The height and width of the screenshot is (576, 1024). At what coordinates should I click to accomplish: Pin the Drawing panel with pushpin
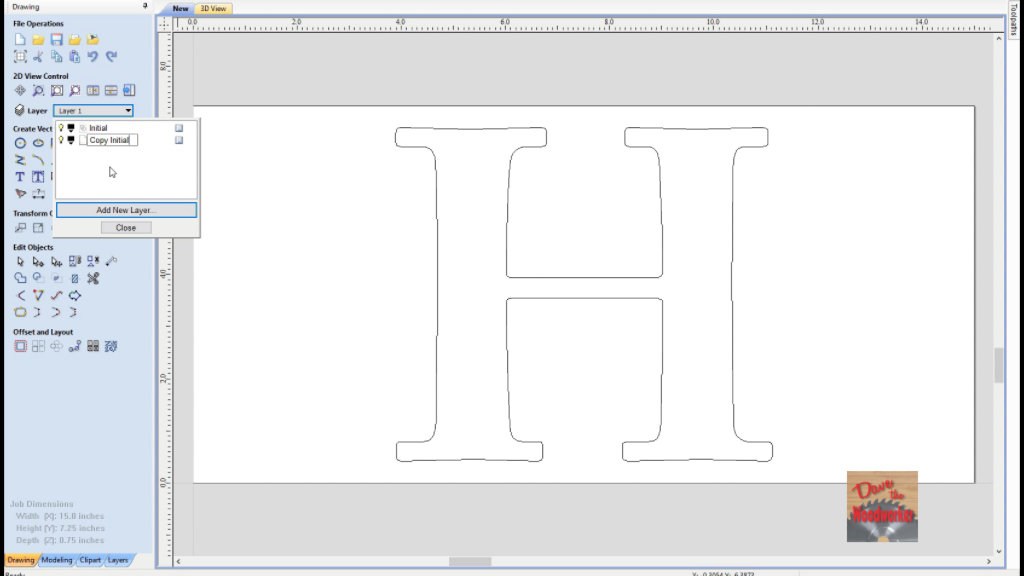(x=145, y=6)
